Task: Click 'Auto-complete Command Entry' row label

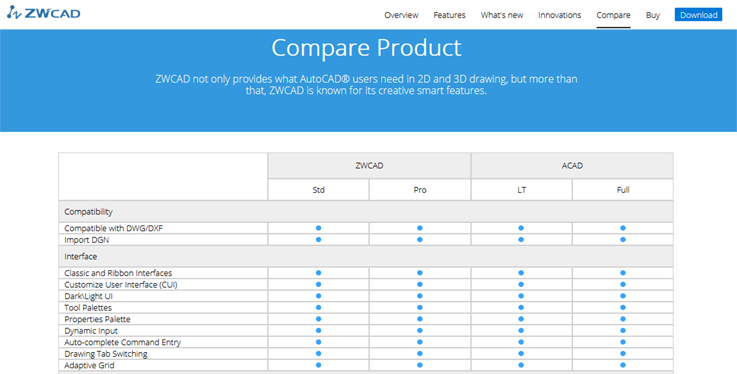Action: click(x=123, y=342)
